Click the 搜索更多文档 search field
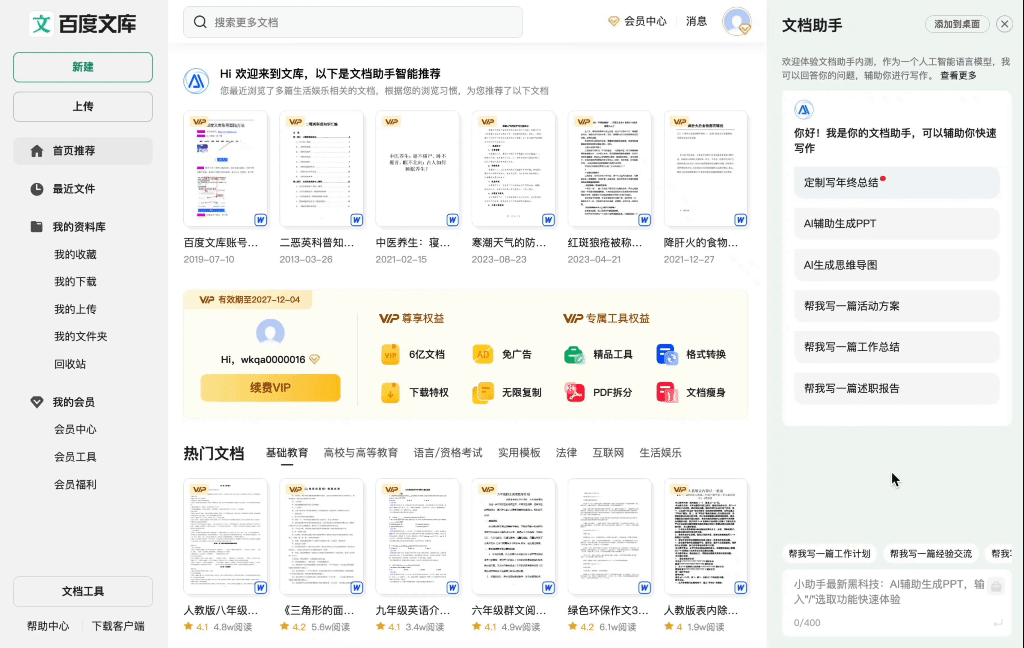1024x648 pixels. click(350, 21)
